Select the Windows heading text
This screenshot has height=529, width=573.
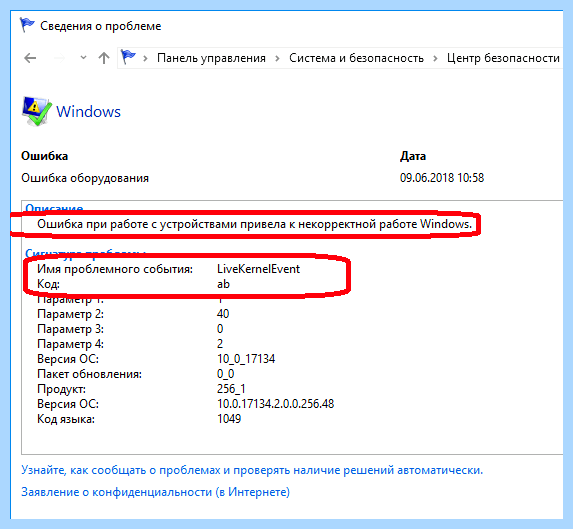[88, 111]
